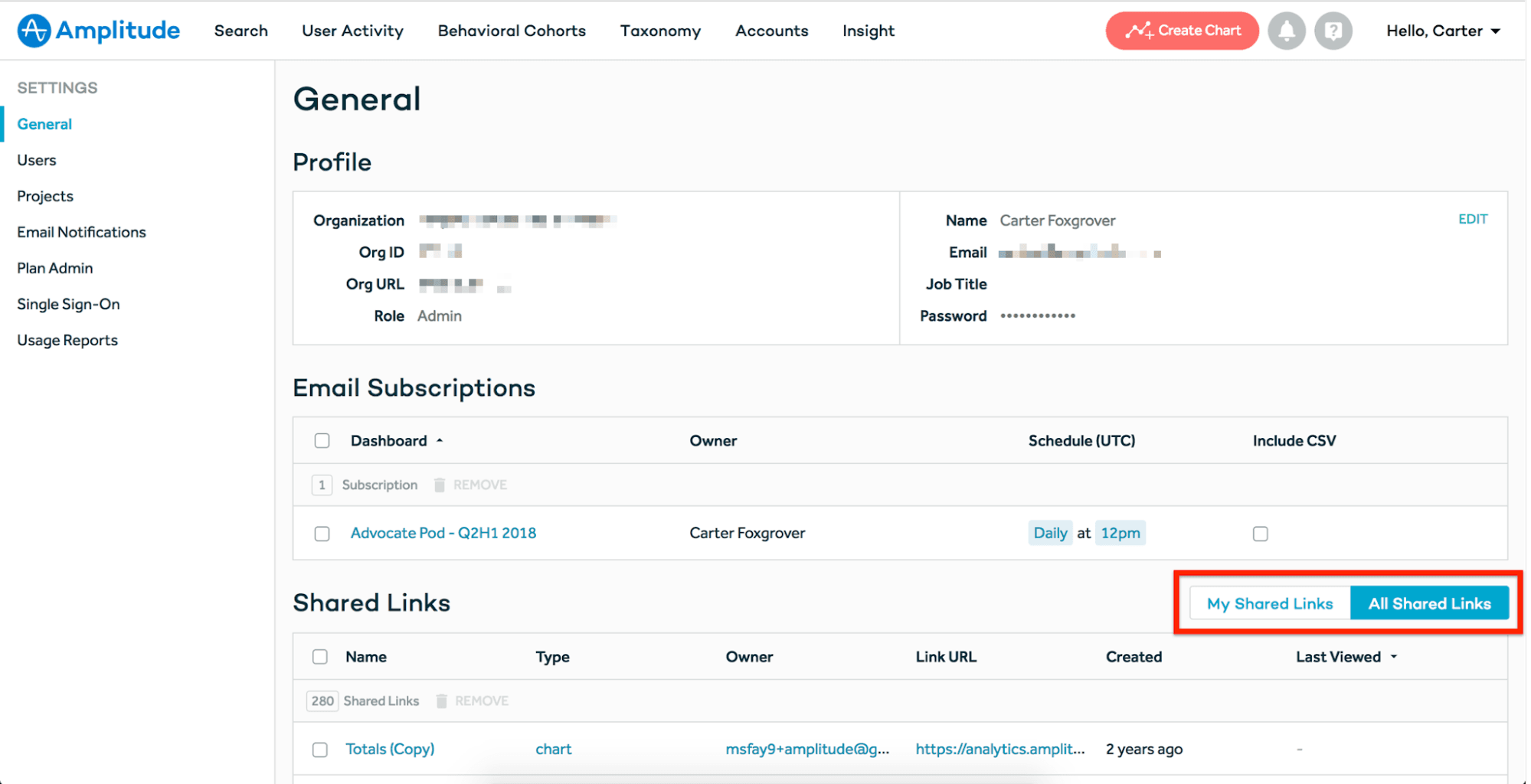Change delivery time via 12pm dropdown
Screen dimensions: 1531x784
tap(1120, 533)
